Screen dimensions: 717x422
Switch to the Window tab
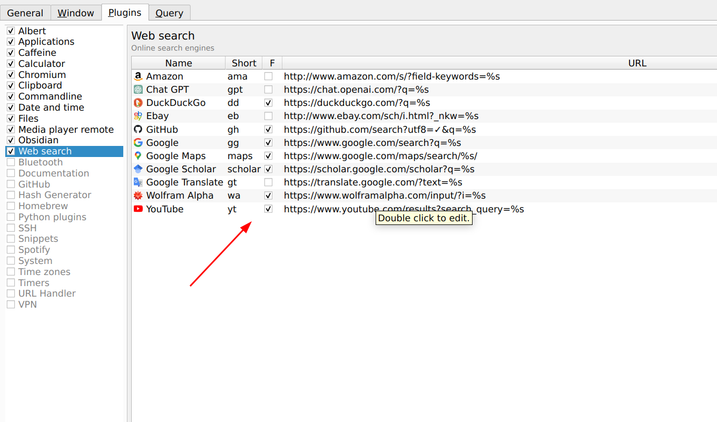pyautogui.click(x=75, y=13)
